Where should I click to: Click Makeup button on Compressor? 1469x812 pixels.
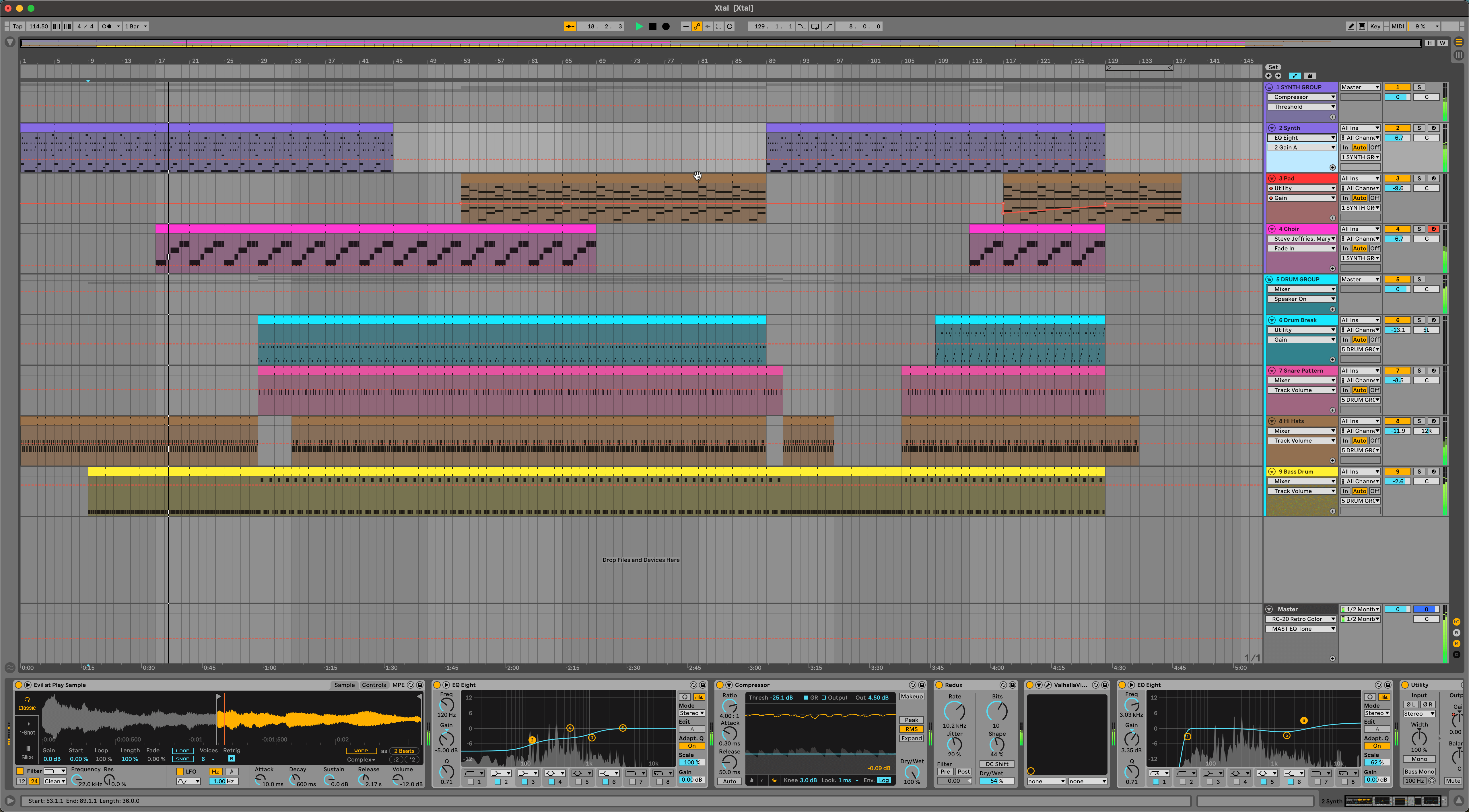tap(911, 697)
